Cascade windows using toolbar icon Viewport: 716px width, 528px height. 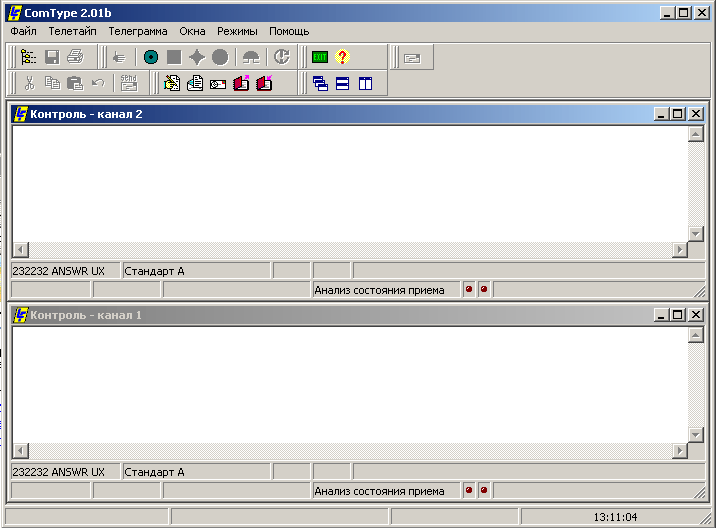tap(320, 84)
